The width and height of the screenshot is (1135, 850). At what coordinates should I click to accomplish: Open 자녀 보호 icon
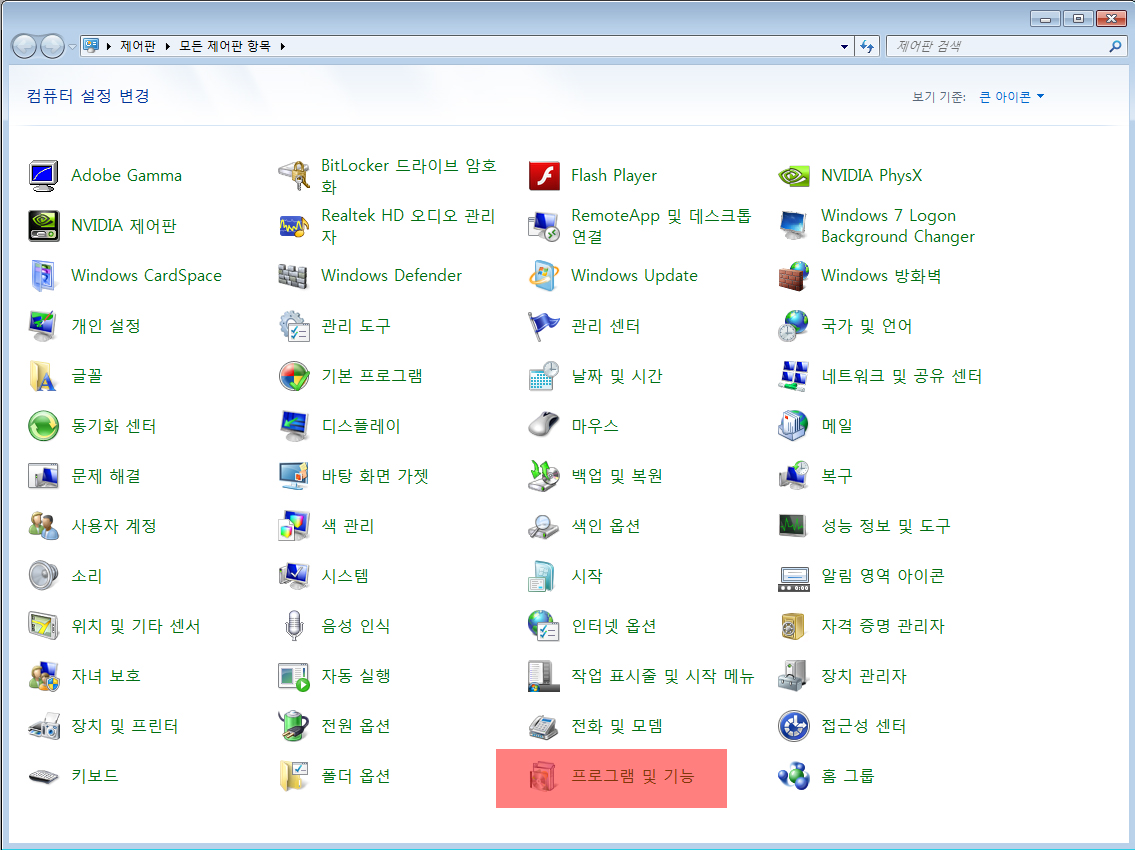click(43, 676)
